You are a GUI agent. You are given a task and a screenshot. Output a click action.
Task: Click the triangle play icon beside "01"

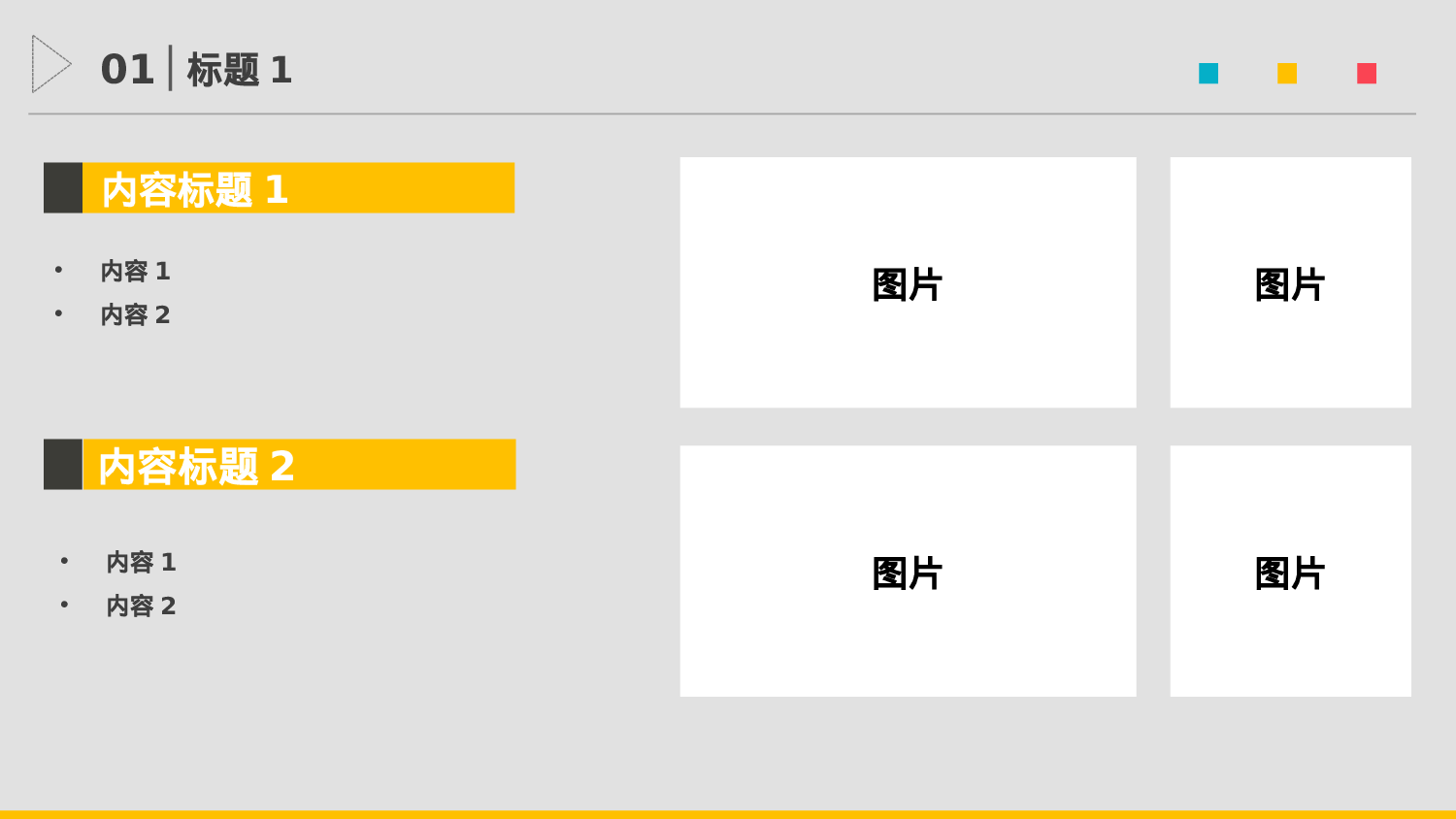49,64
